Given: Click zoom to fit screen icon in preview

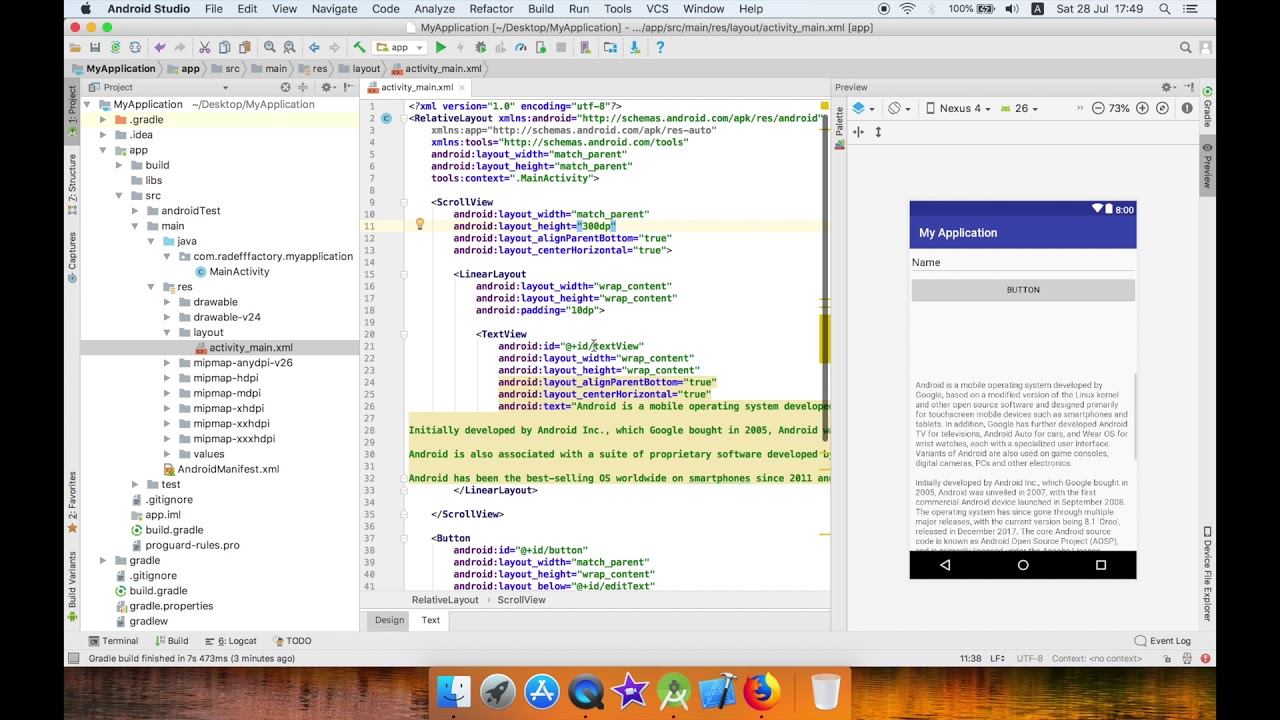Looking at the screenshot, I should (x=1162, y=108).
